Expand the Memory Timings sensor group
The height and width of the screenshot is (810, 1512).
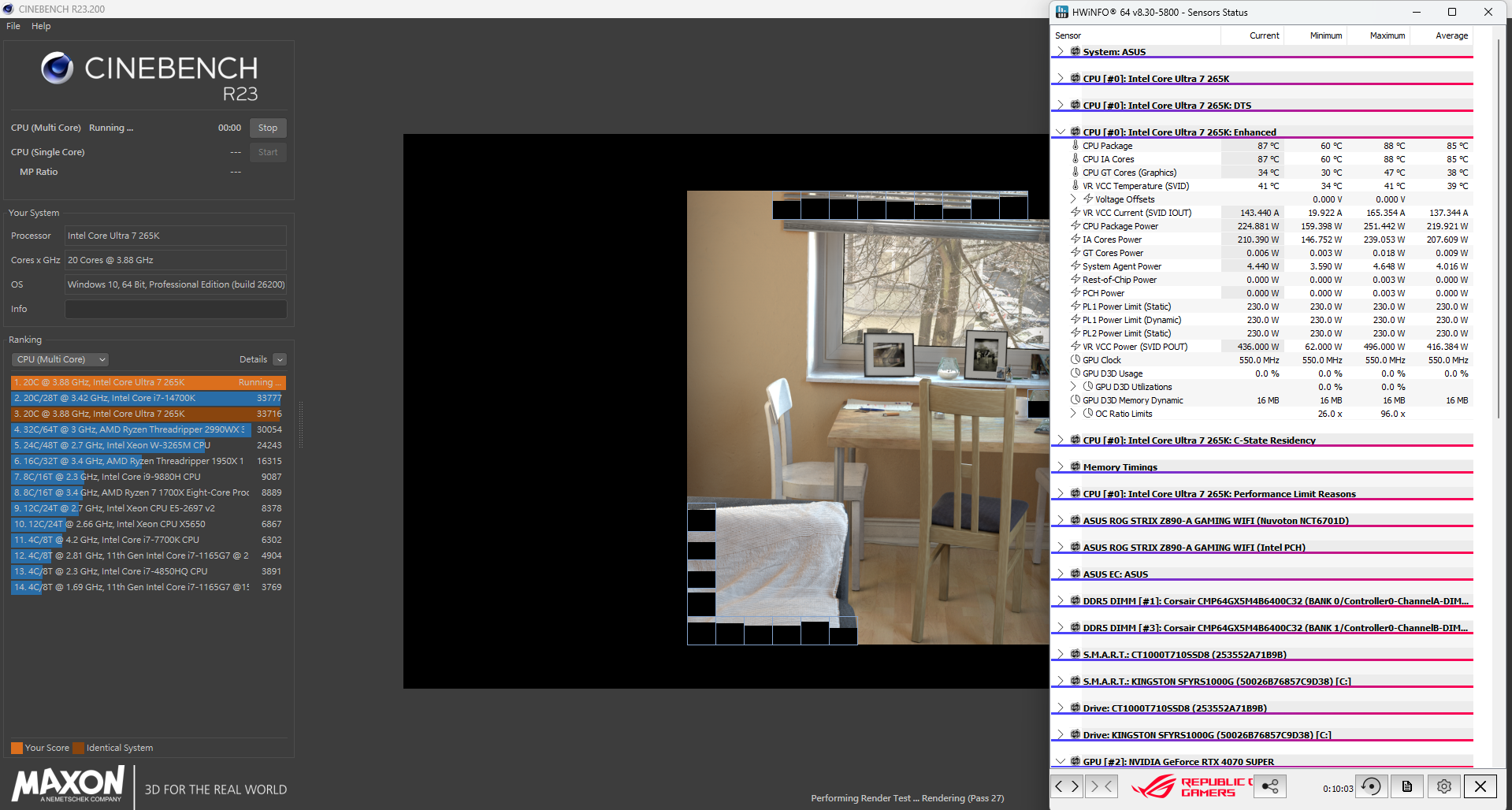(1061, 467)
